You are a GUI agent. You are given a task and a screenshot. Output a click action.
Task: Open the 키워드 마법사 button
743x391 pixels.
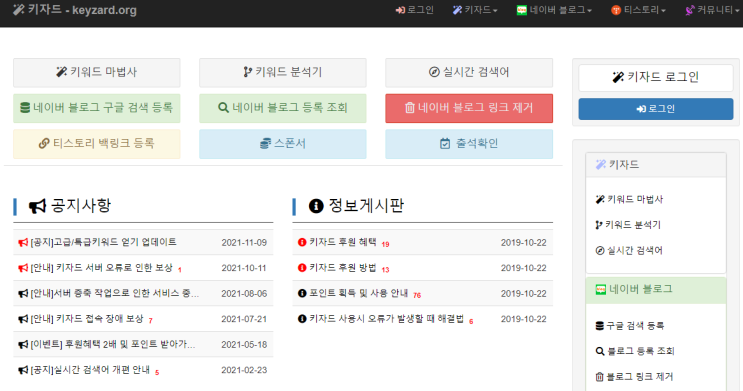pos(97,73)
